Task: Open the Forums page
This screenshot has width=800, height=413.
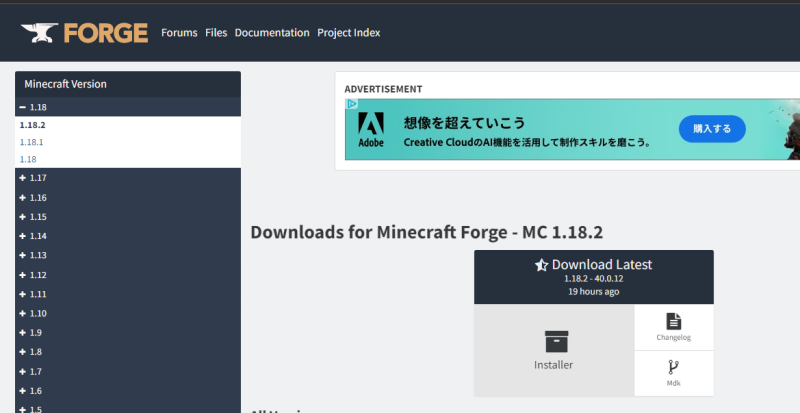Action: point(179,33)
